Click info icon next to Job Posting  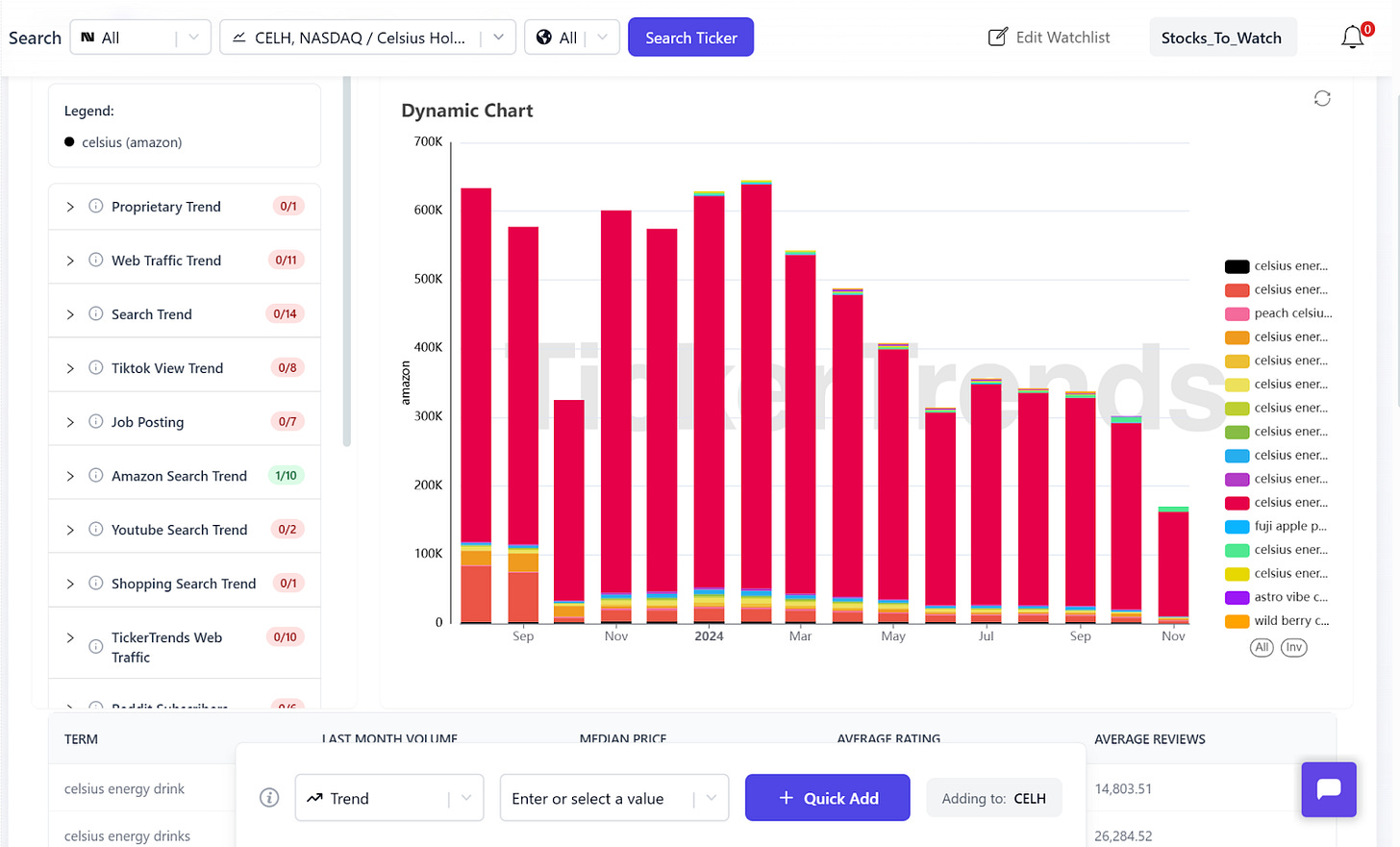tap(96, 421)
